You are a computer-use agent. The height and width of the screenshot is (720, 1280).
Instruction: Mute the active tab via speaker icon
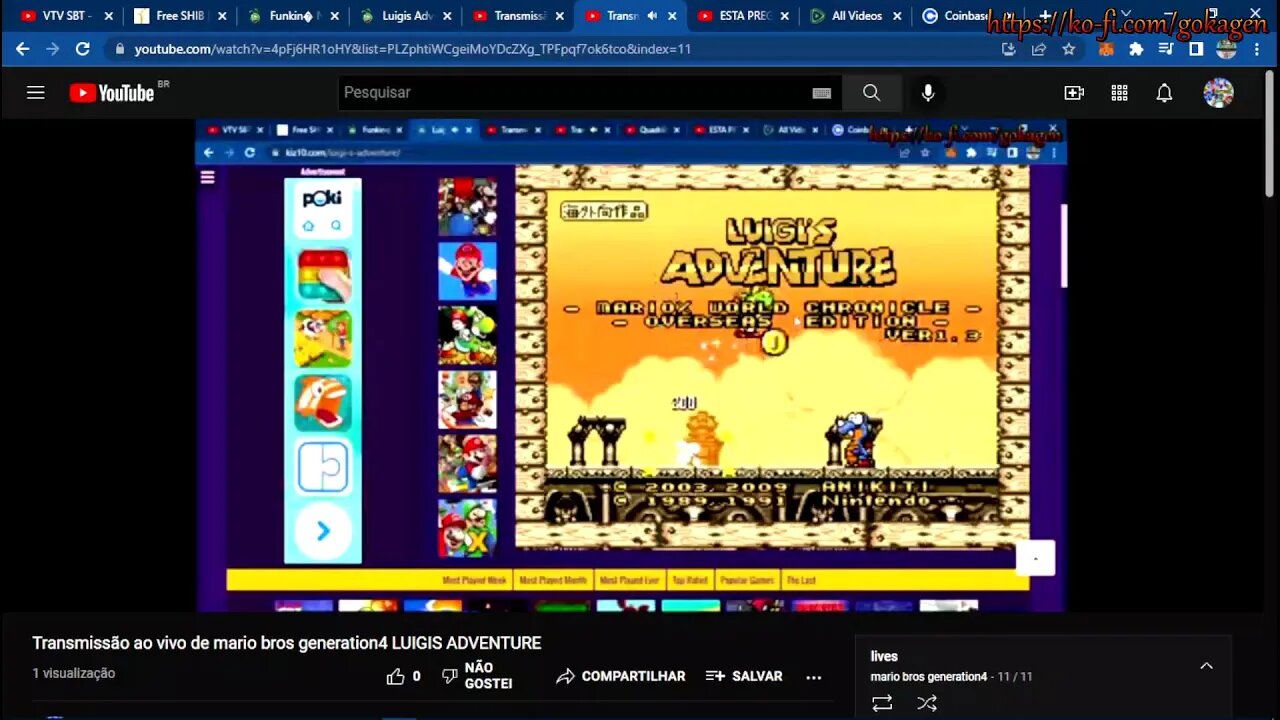pyautogui.click(x=652, y=16)
